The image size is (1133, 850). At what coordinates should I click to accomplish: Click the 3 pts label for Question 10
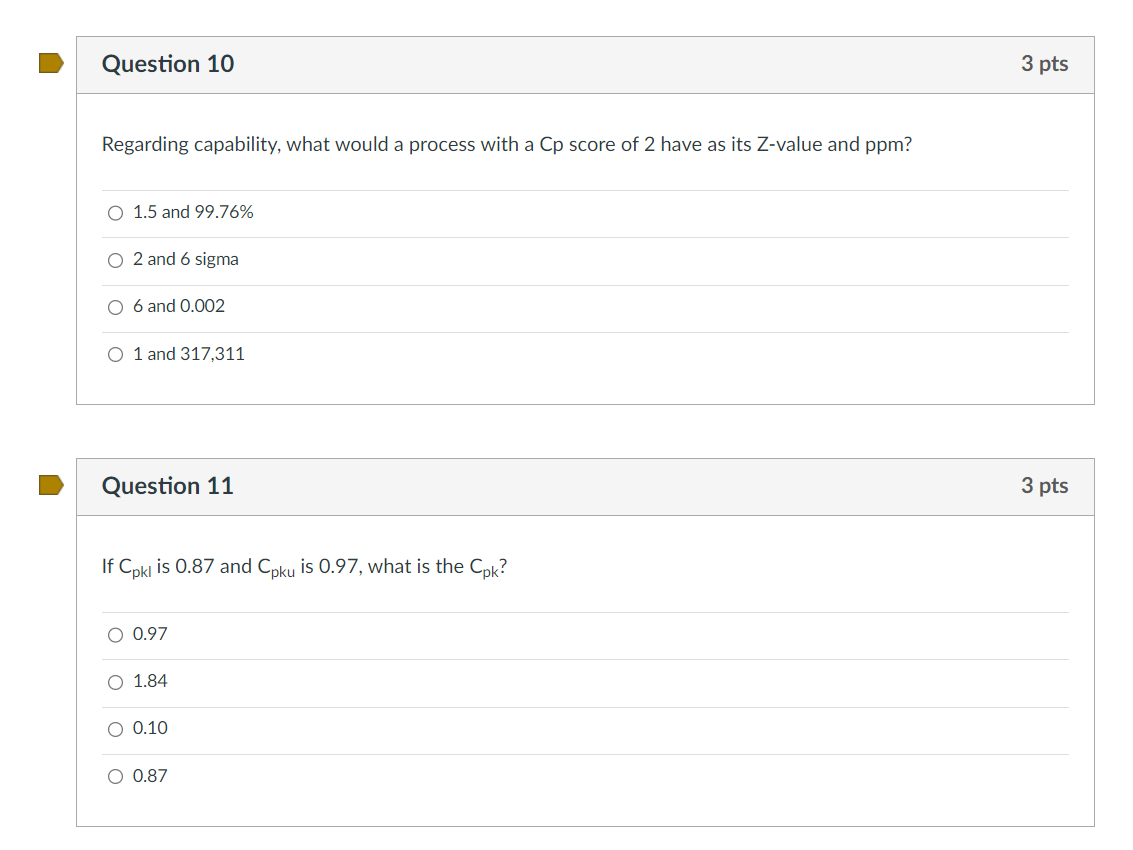pyautogui.click(x=1045, y=64)
